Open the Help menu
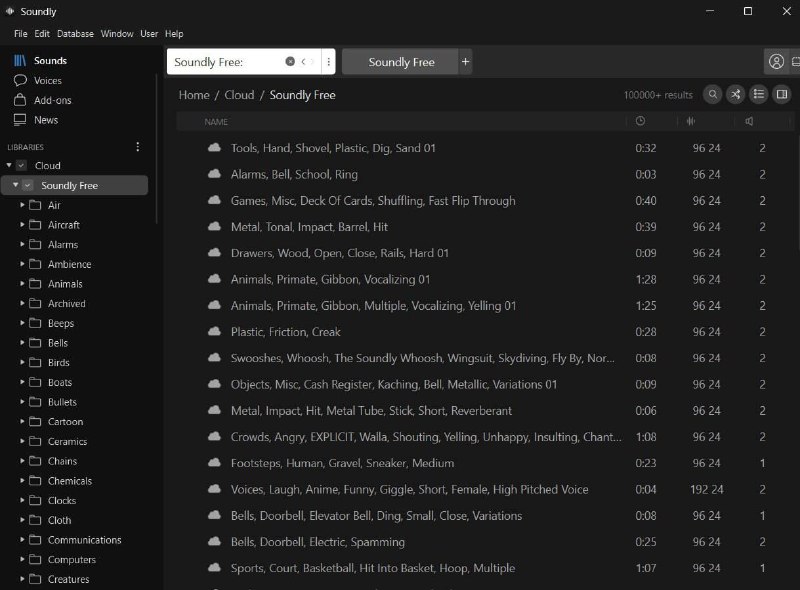Image resolution: width=800 pixels, height=590 pixels. tap(174, 34)
